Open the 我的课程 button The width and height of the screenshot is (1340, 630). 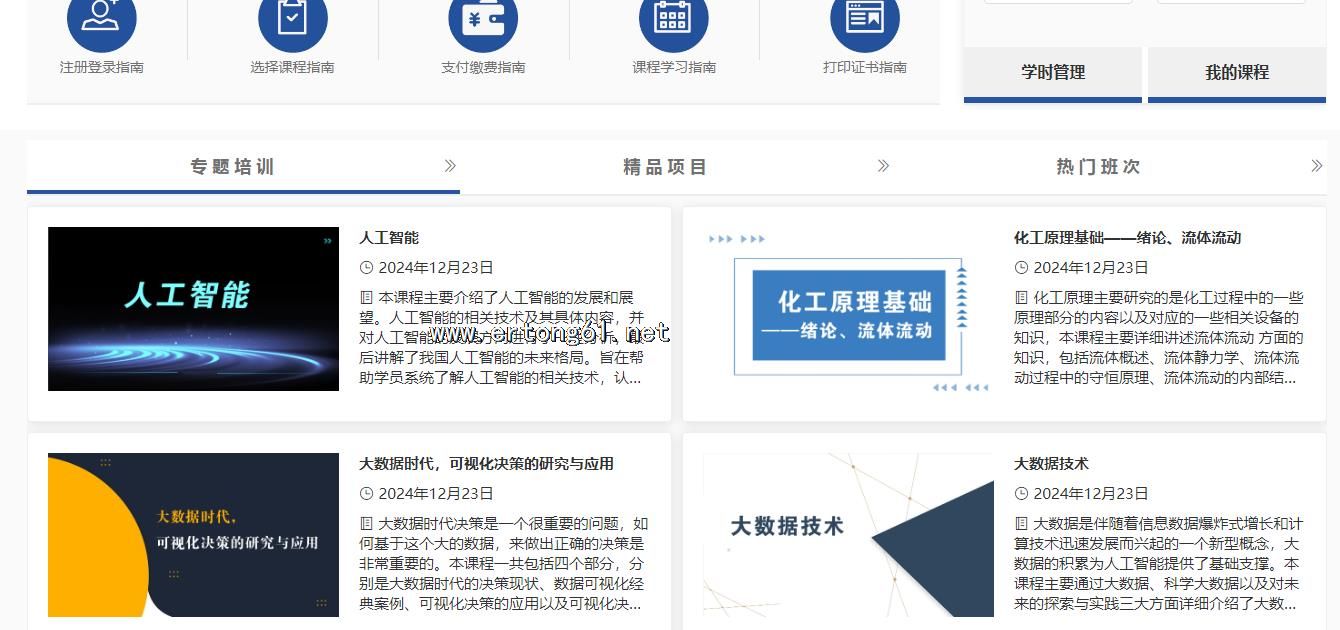pyautogui.click(x=1236, y=72)
